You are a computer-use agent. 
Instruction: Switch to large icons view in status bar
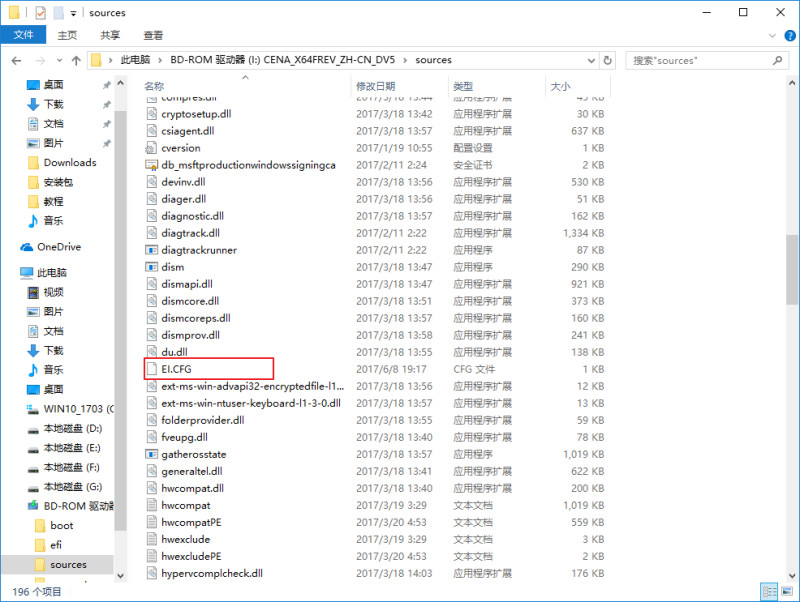(x=788, y=592)
